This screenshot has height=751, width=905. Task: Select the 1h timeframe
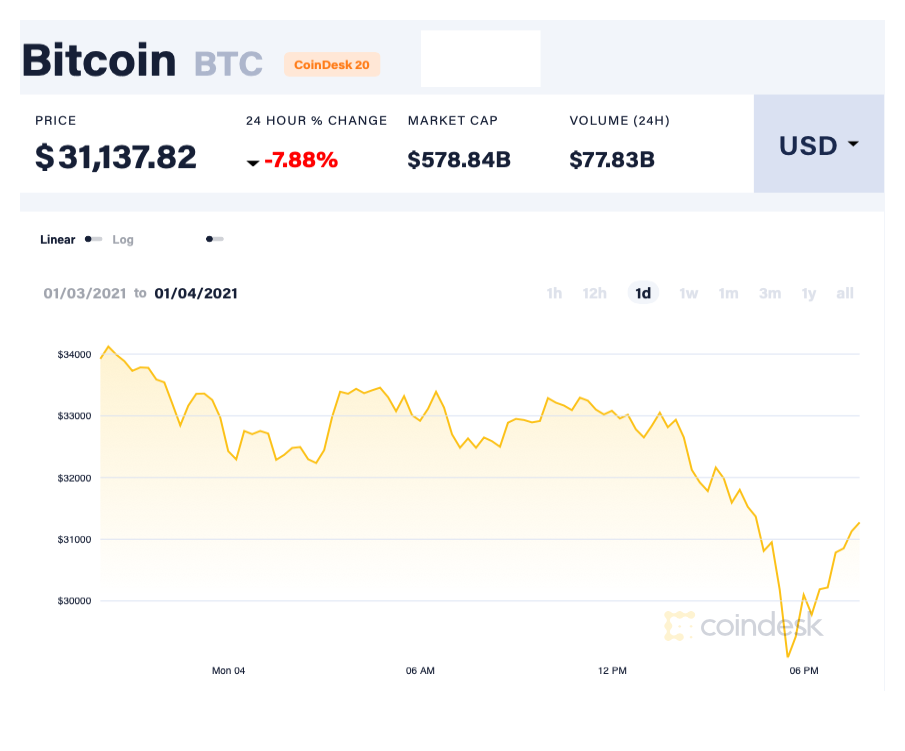tap(554, 293)
